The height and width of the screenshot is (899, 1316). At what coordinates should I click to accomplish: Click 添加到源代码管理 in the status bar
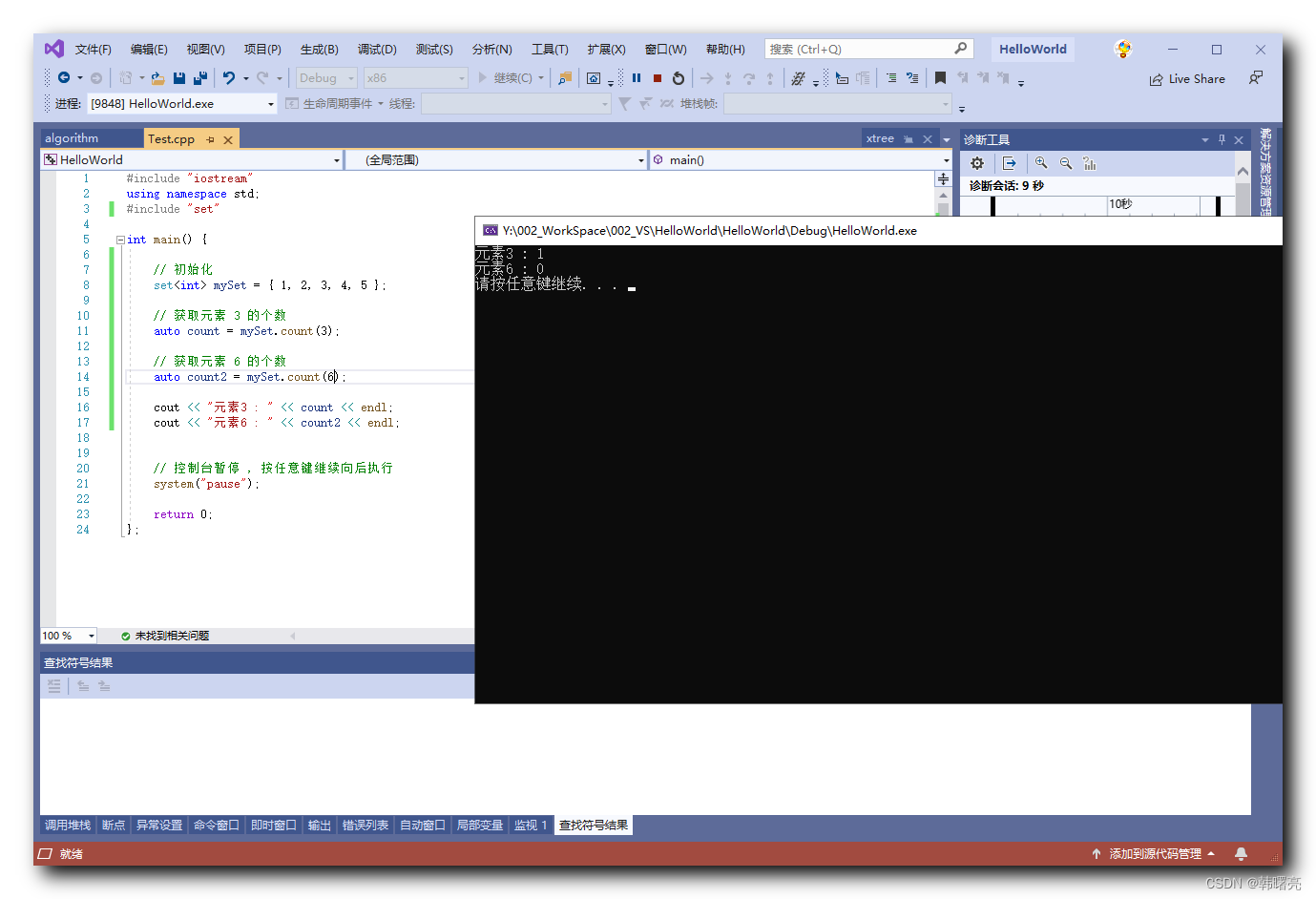point(1159,853)
